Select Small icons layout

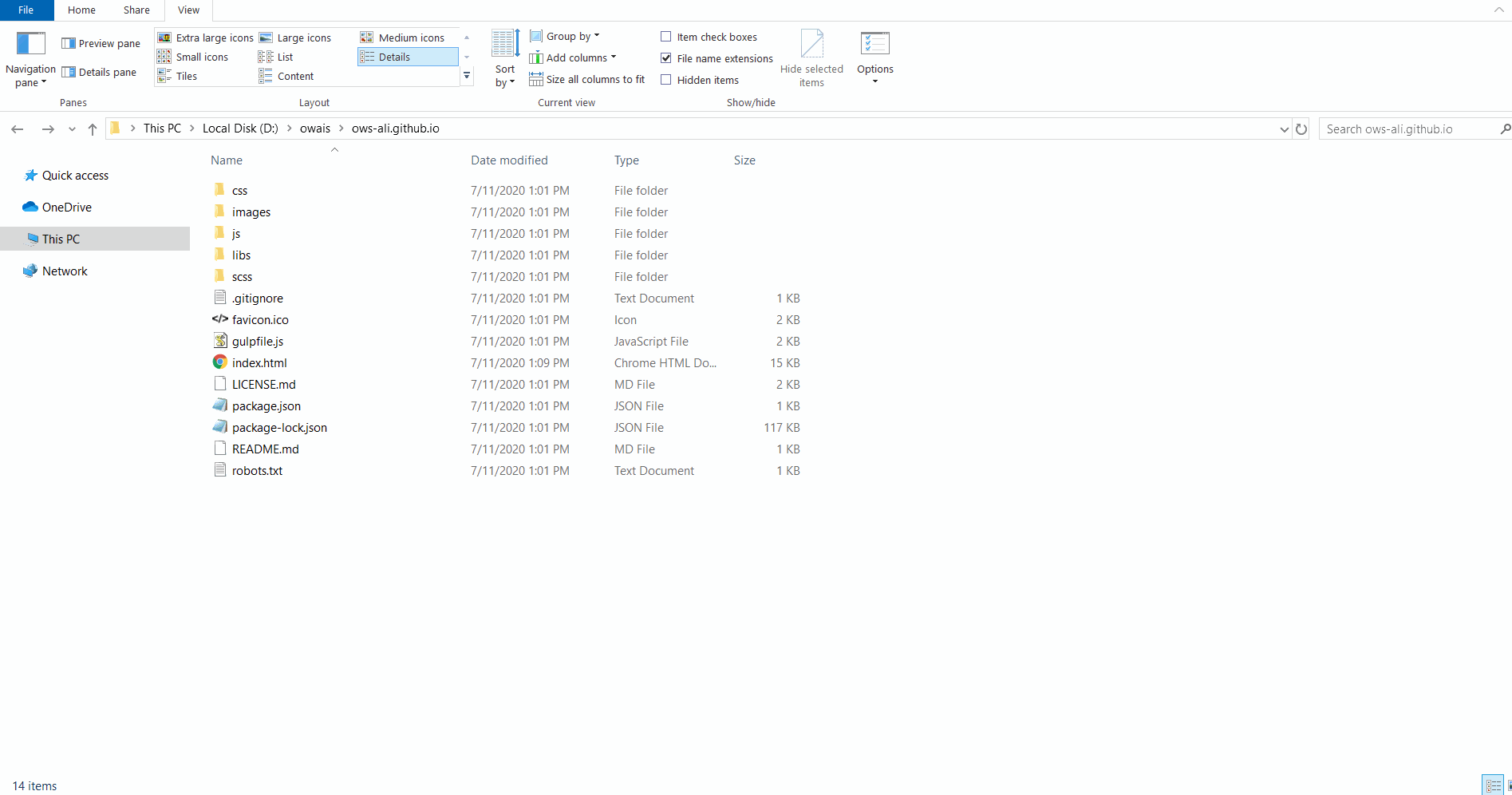pyautogui.click(x=193, y=57)
